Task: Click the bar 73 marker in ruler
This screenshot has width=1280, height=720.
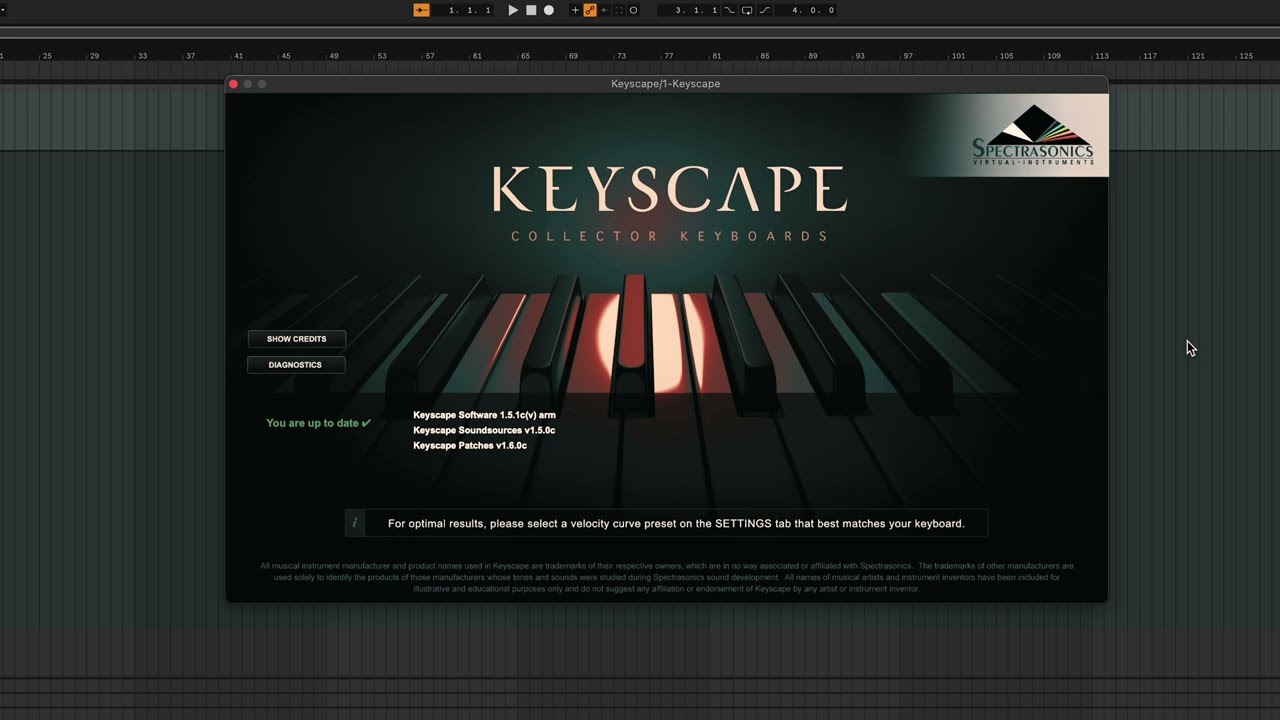Action: [x=621, y=56]
